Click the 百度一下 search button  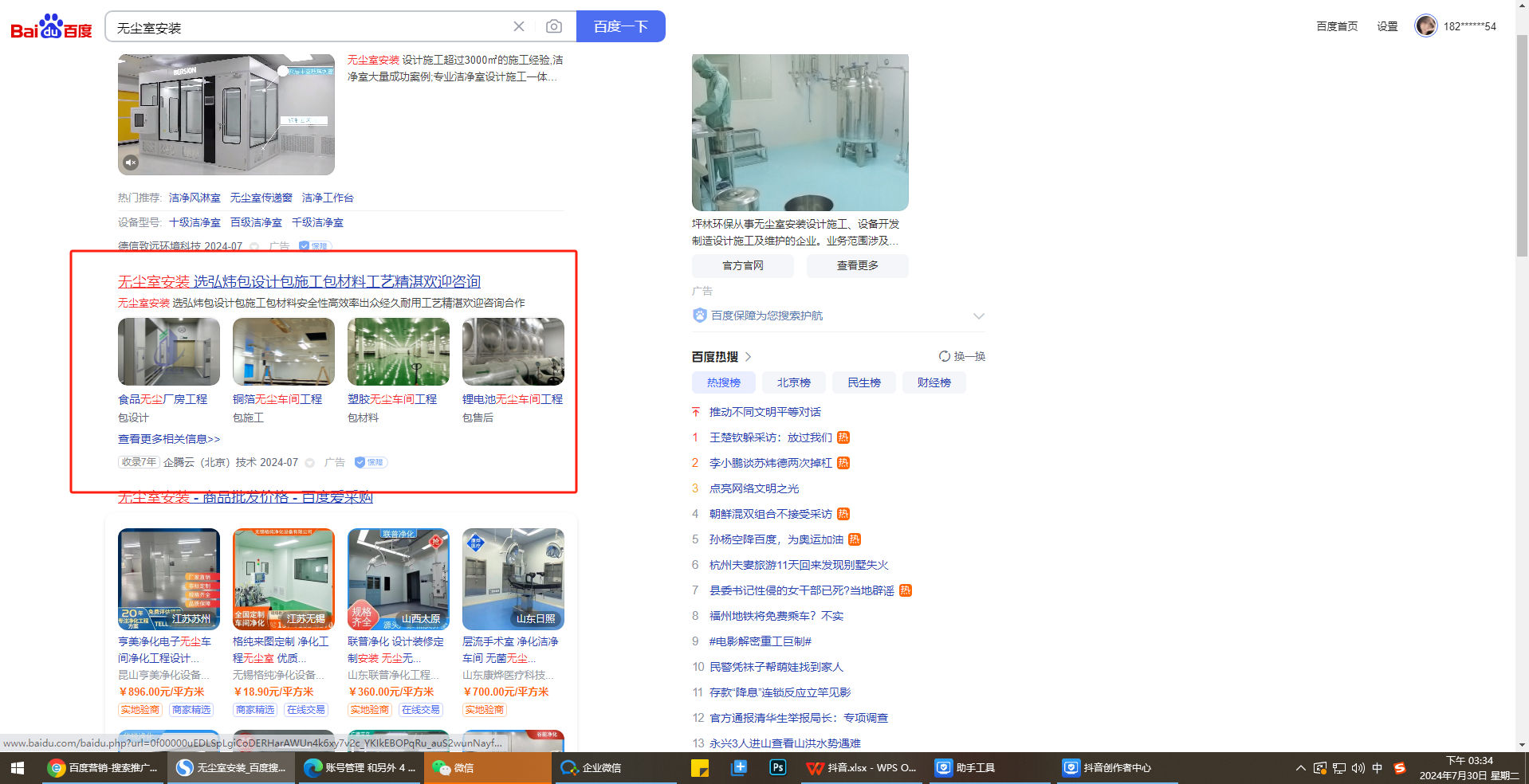[x=620, y=26]
